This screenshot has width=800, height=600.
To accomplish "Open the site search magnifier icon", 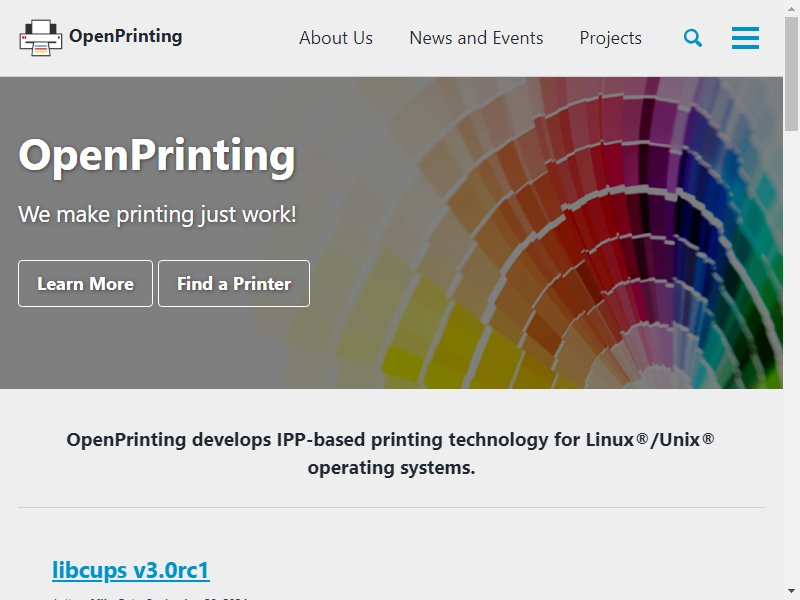I will pos(692,38).
